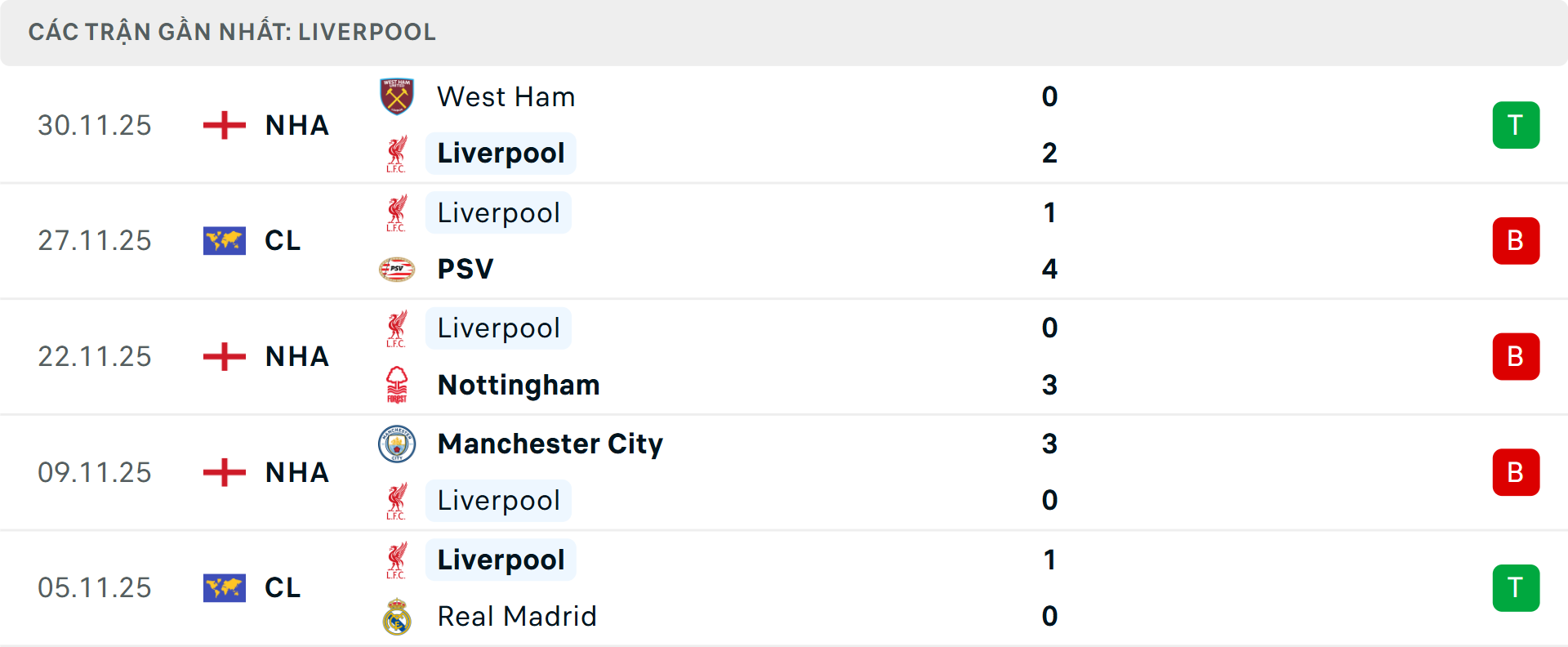
Task: Click the red B loss indicator for Nottingham match
Action: tap(1516, 356)
